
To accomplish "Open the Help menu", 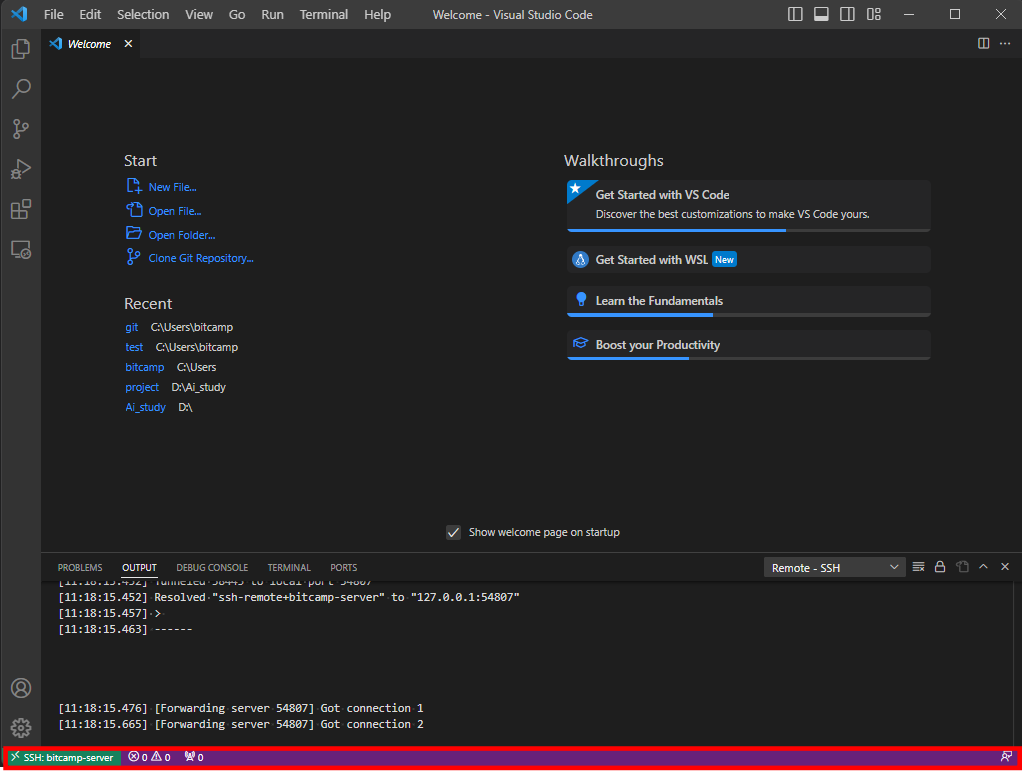I will click(377, 14).
